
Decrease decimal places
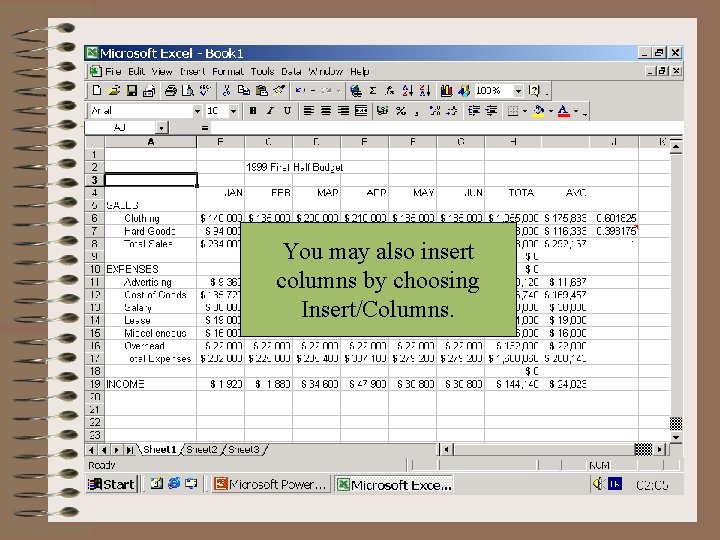[x=452, y=111]
